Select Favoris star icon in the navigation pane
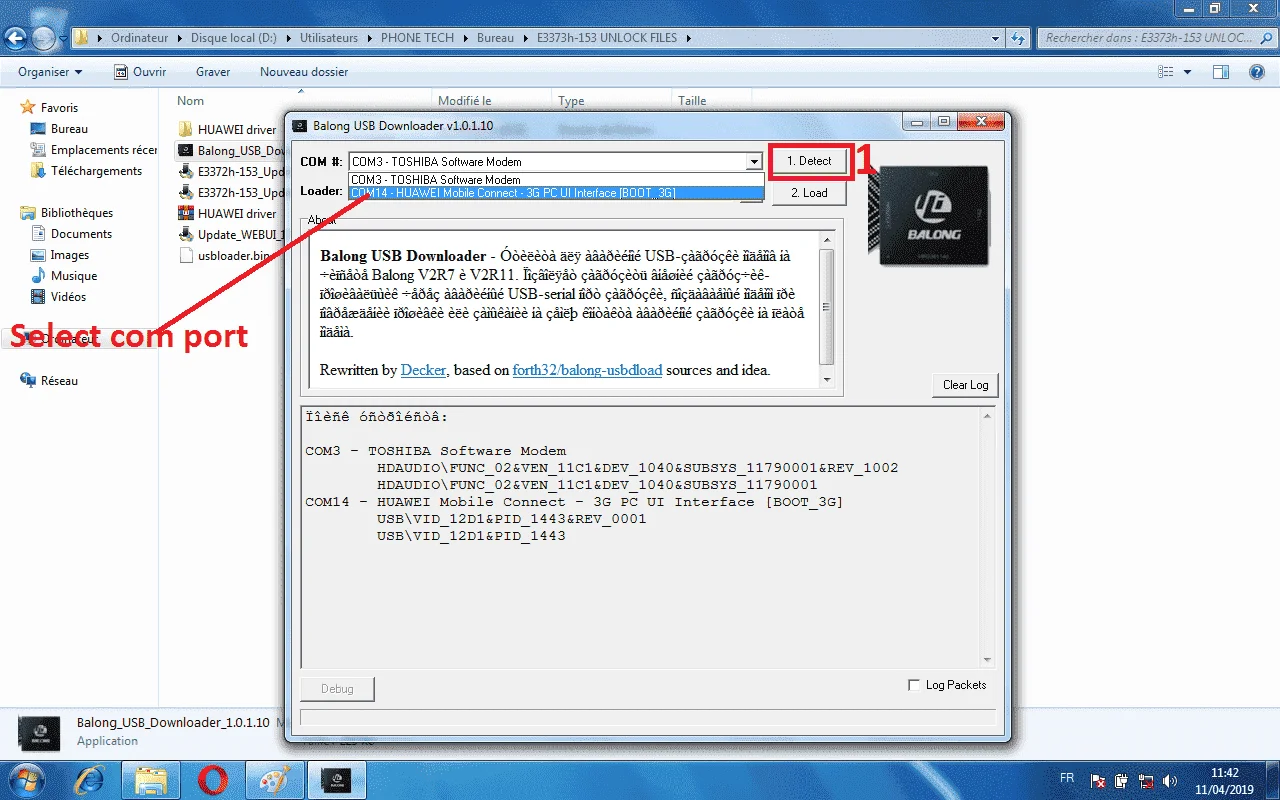This screenshot has height=800, width=1280. coord(29,107)
